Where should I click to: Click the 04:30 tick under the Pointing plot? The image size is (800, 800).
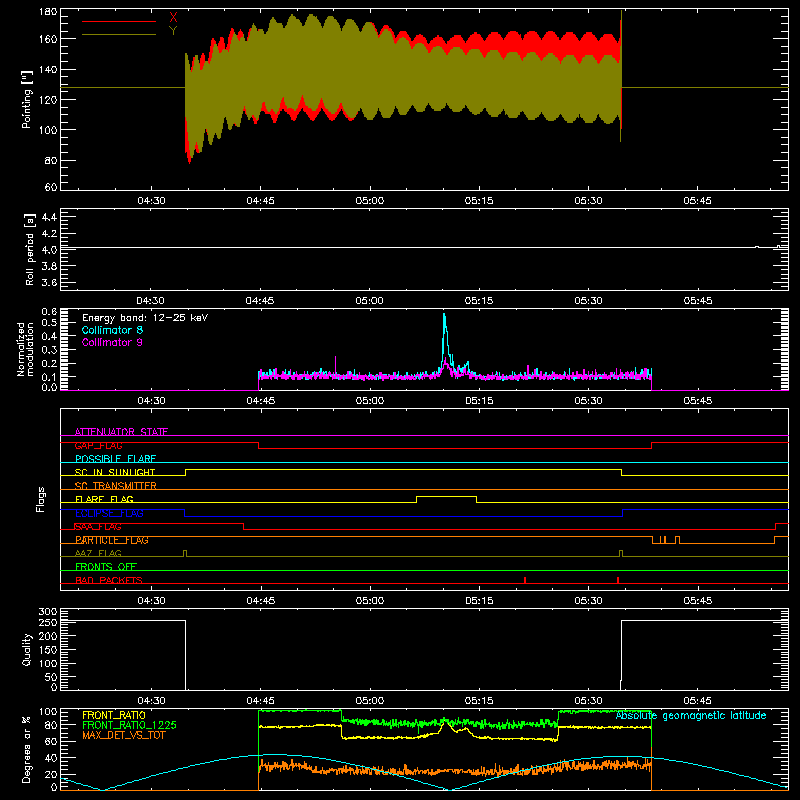click(152, 201)
